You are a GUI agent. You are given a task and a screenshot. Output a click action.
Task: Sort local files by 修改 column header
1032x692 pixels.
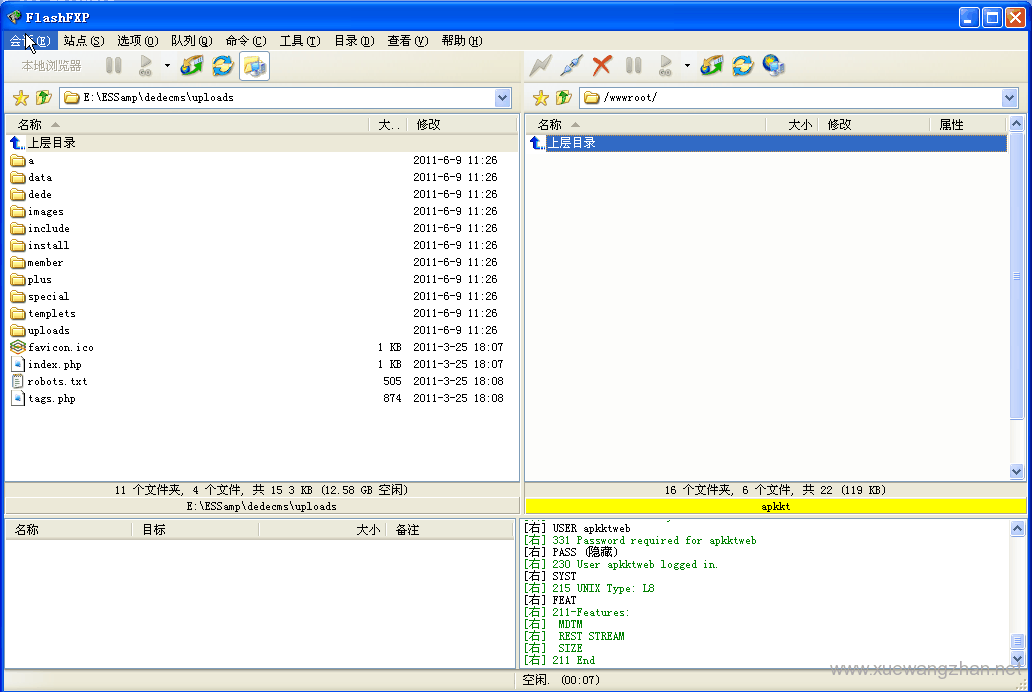pyautogui.click(x=428, y=125)
